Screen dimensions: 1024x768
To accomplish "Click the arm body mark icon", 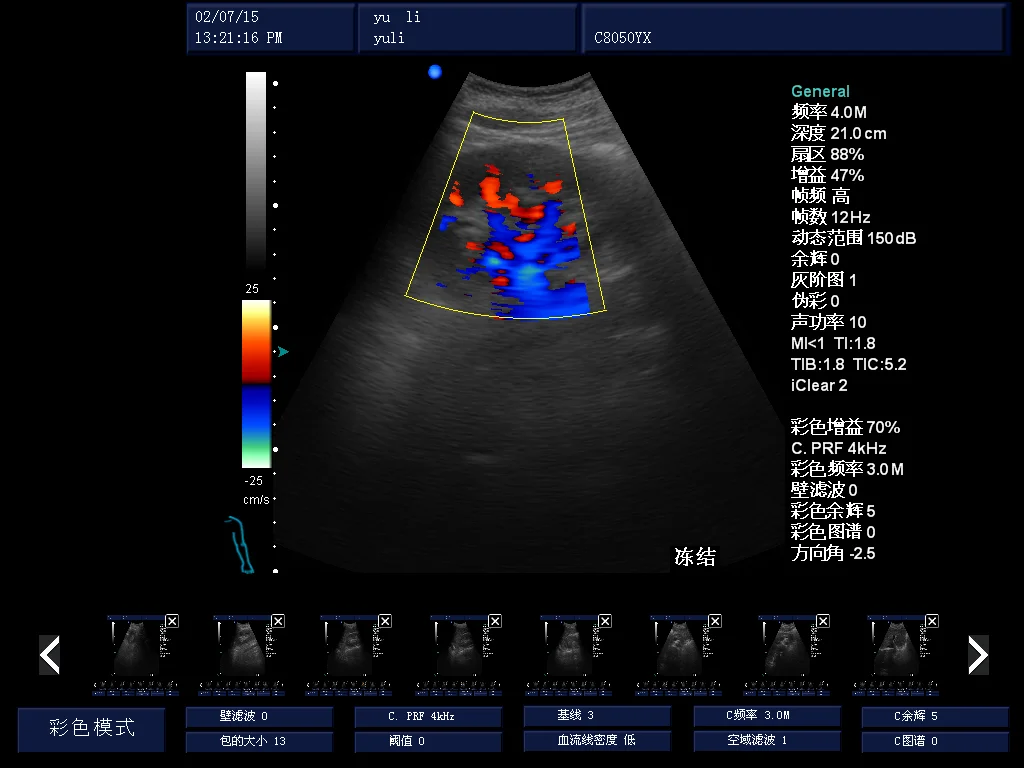I will [240, 545].
